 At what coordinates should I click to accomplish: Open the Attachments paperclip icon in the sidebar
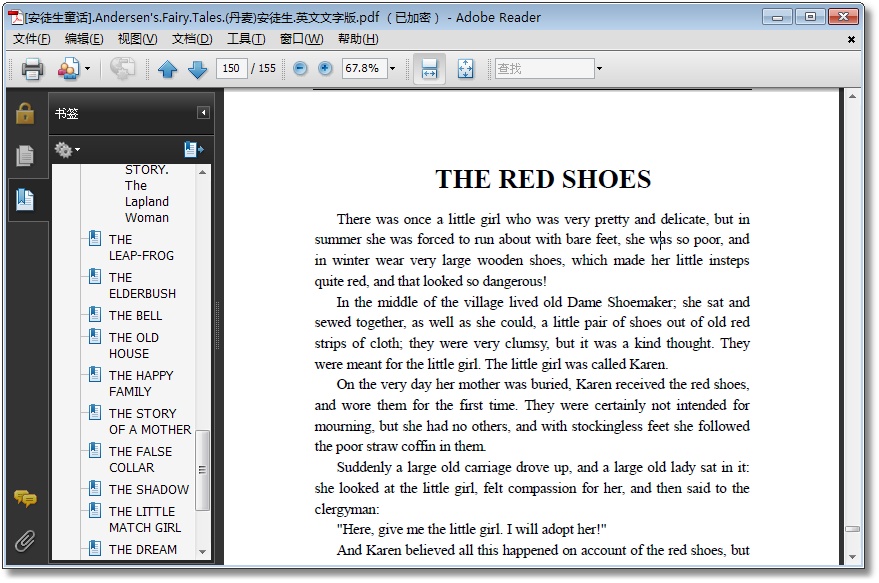tap(25, 541)
